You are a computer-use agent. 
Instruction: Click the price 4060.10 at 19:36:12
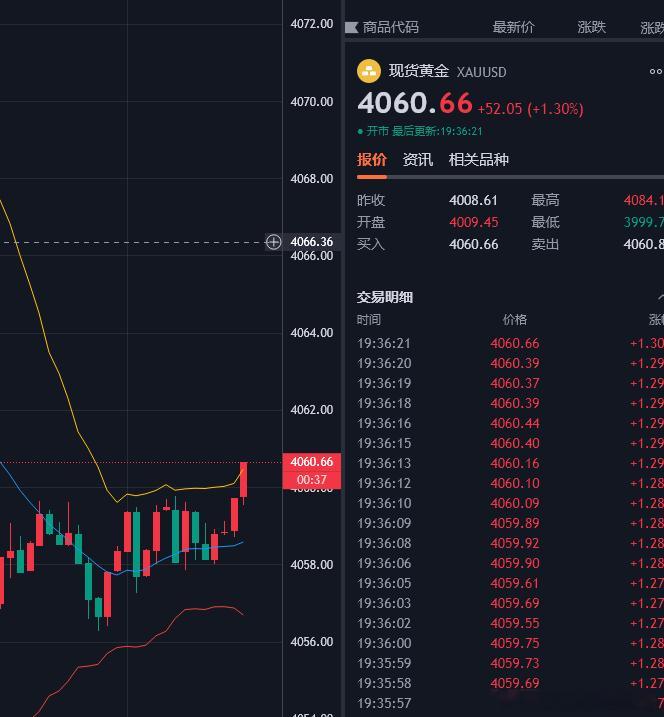coord(514,483)
